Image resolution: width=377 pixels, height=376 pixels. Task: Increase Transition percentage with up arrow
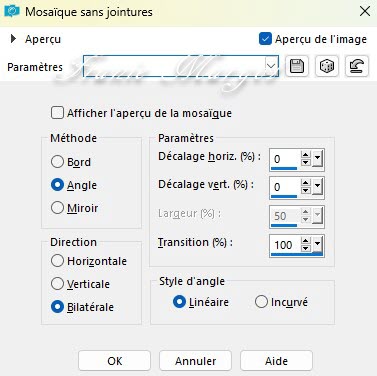click(305, 240)
